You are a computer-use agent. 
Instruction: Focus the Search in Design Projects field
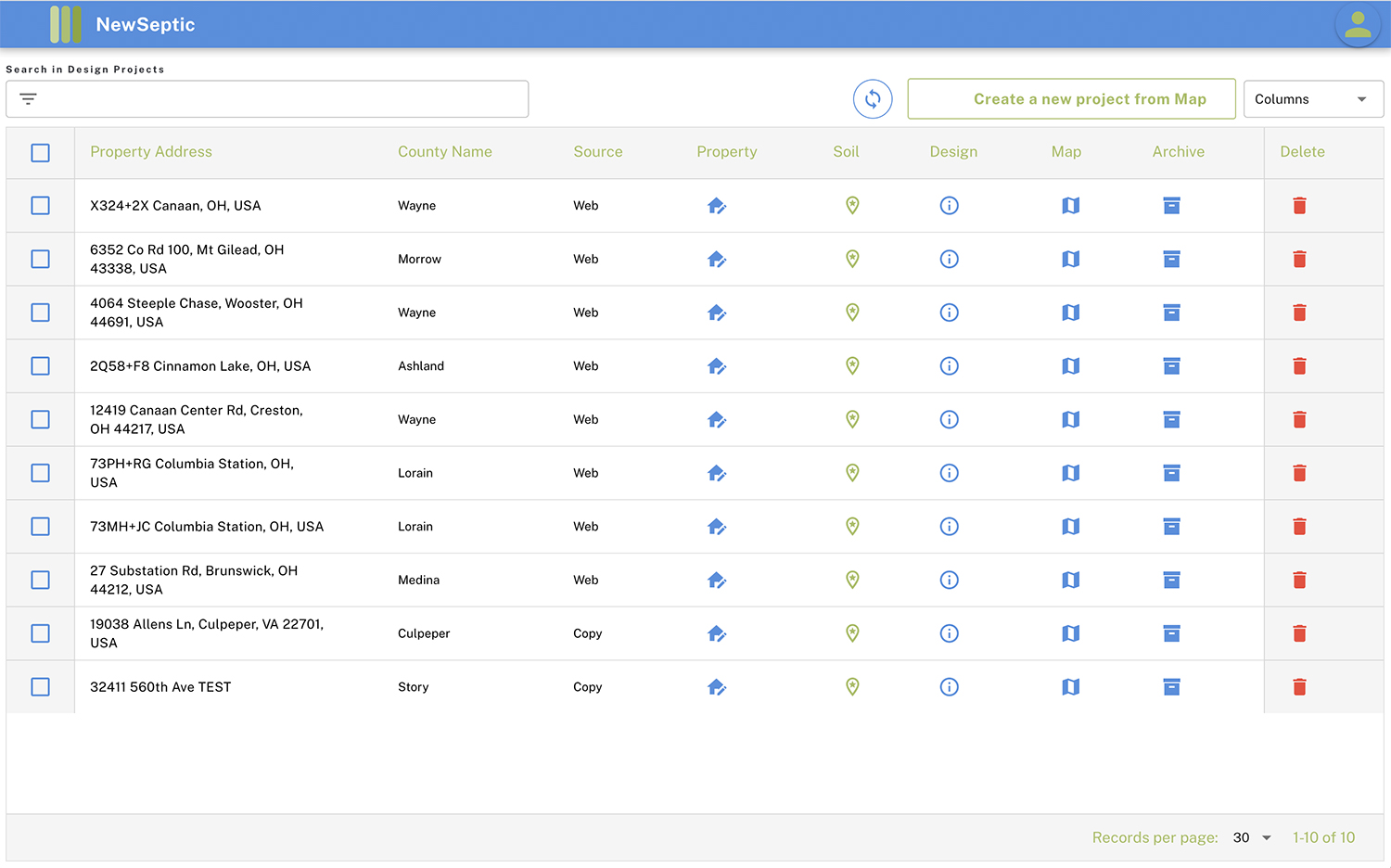click(x=267, y=99)
